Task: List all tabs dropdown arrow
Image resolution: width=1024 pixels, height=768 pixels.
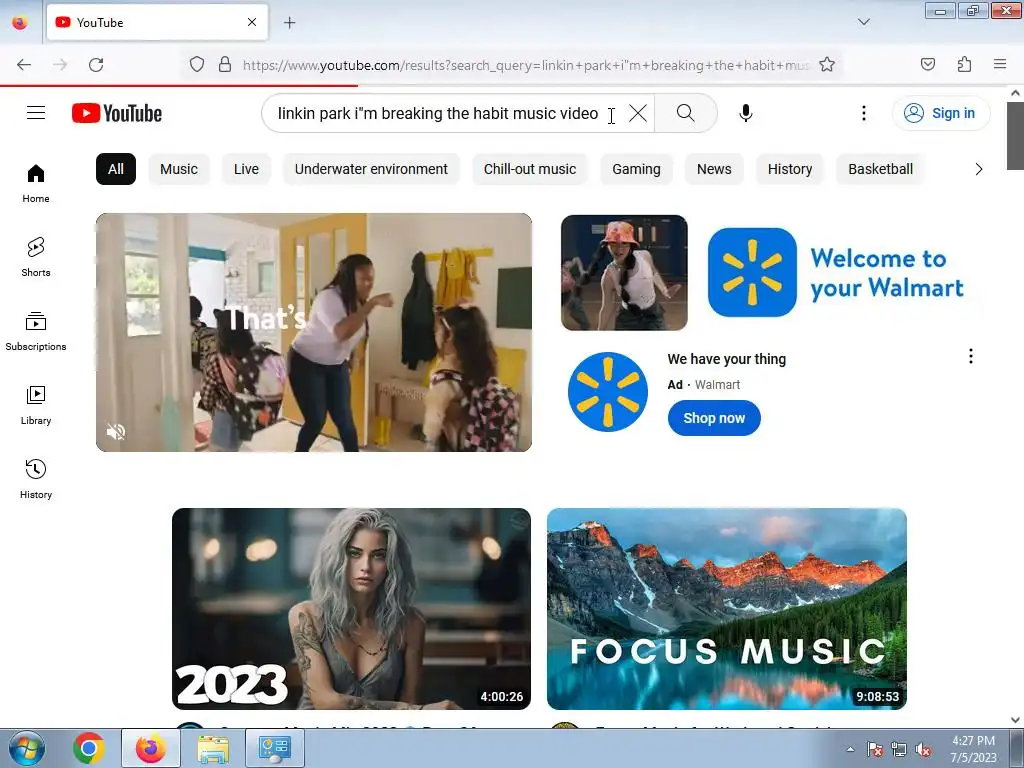Action: tap(864, 22)
